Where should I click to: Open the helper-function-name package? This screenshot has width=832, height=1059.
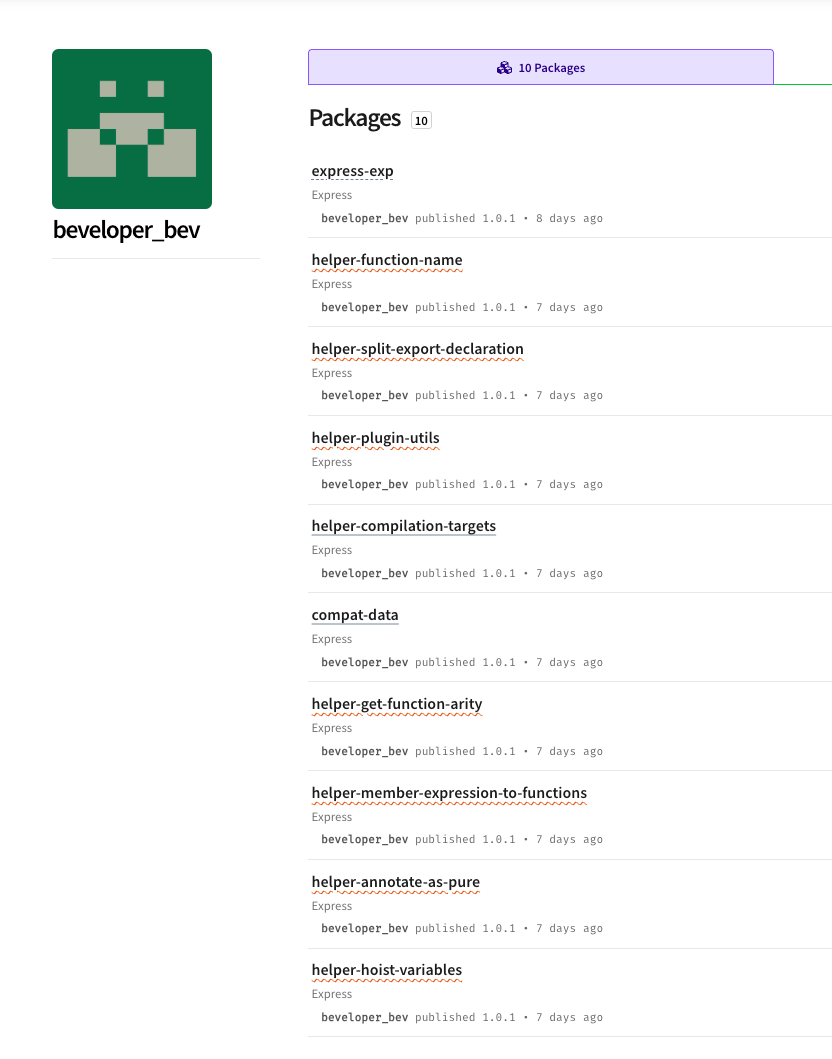pos(387,260)
